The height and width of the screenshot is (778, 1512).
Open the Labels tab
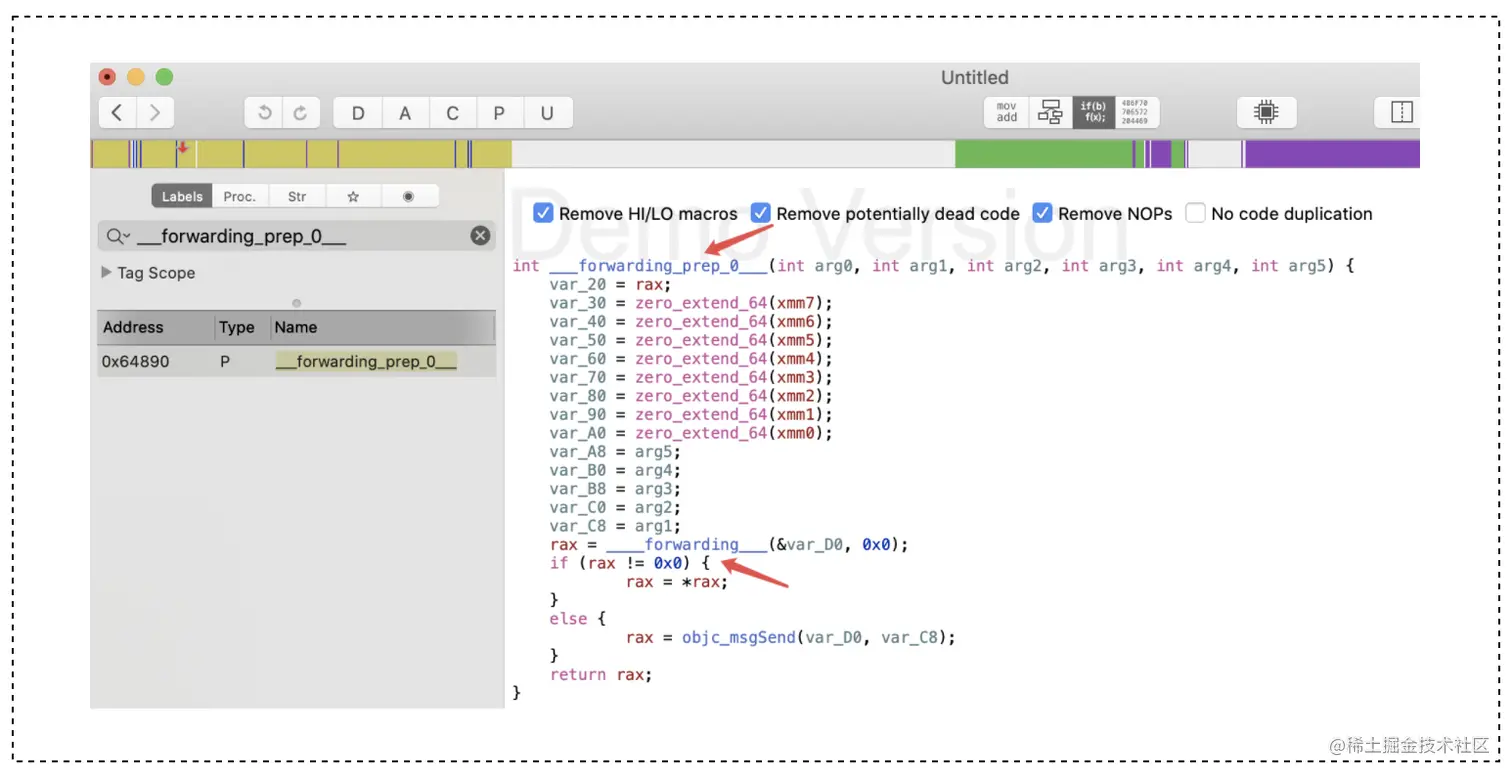tap(182, 196)
